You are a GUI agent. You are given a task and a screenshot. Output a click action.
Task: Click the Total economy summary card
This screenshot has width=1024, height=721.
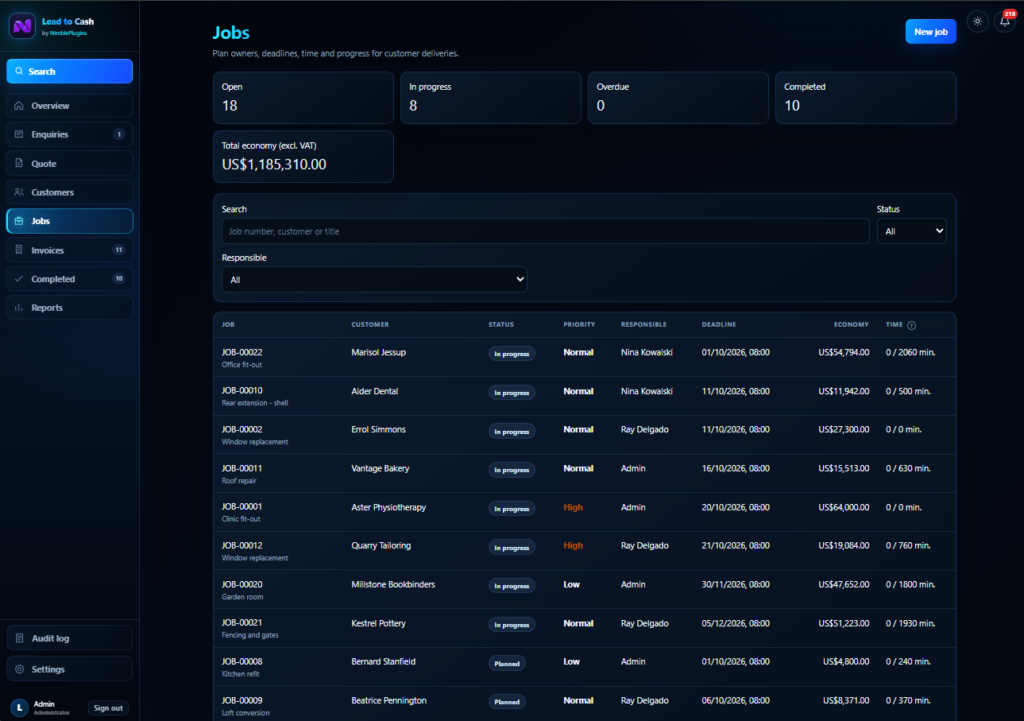pos(304,157)
